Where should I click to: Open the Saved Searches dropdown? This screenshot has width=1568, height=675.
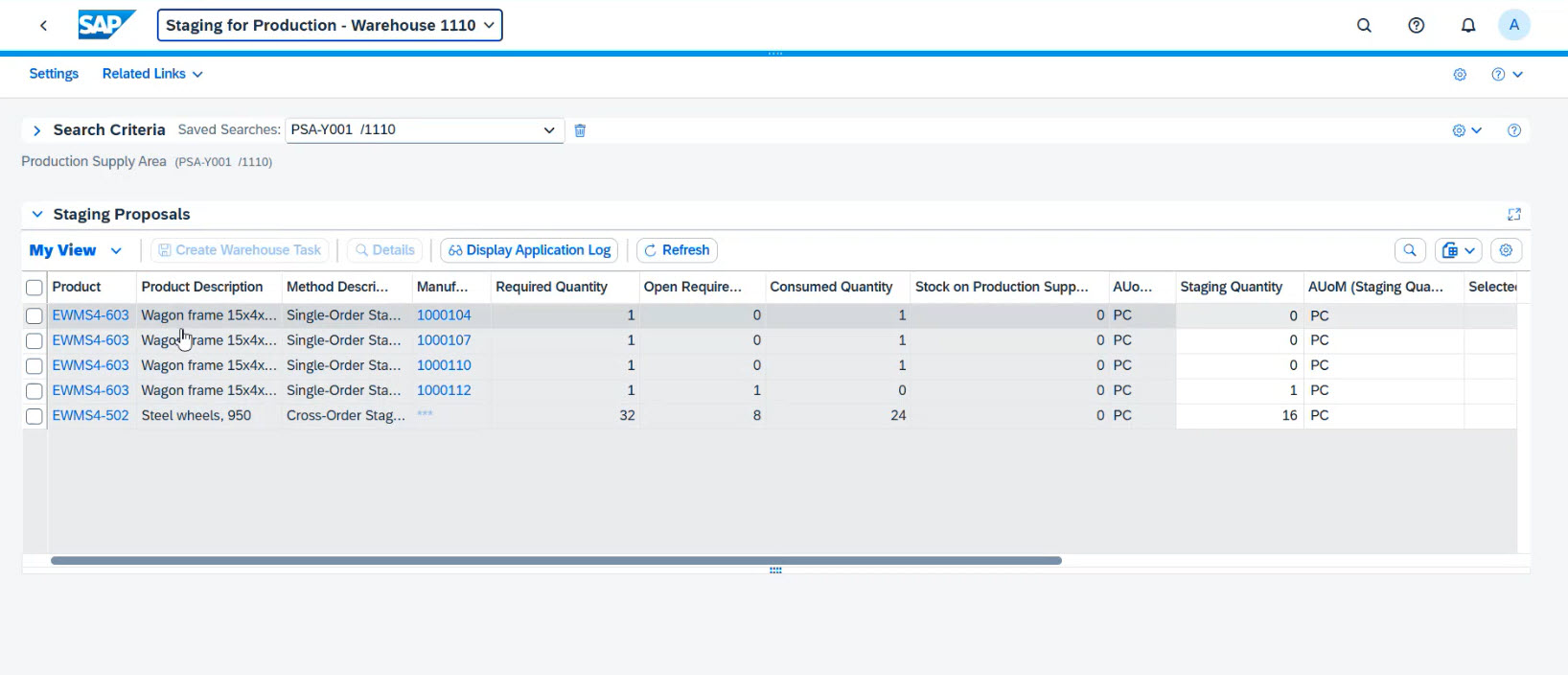(x=549, y=130)
